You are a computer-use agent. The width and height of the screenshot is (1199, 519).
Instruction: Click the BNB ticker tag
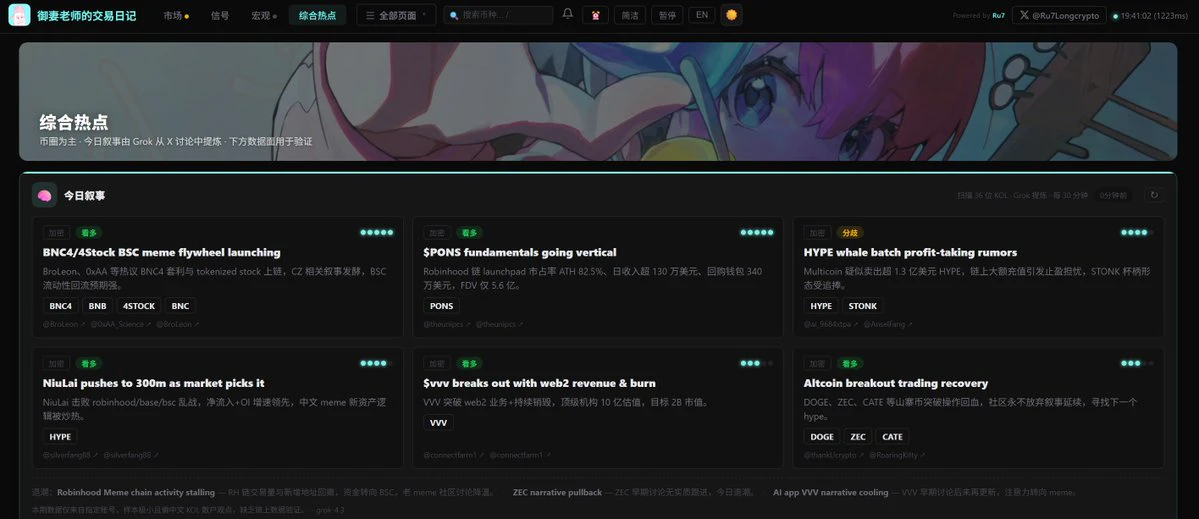point(97,306)
